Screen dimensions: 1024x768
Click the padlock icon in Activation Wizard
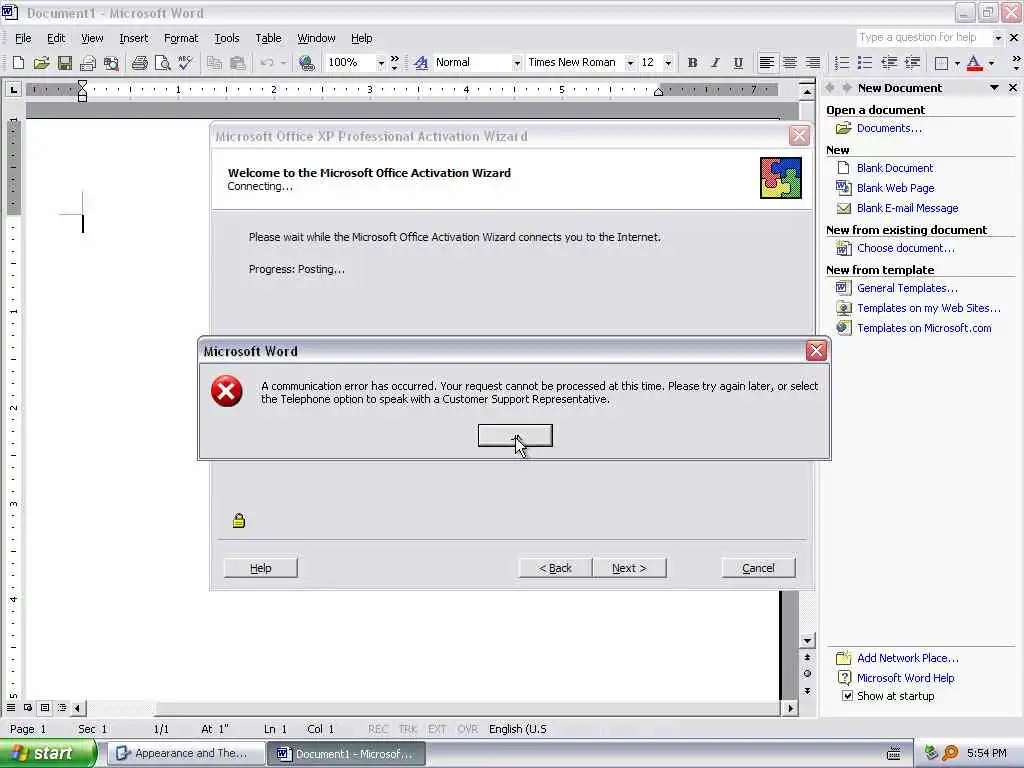239,520
